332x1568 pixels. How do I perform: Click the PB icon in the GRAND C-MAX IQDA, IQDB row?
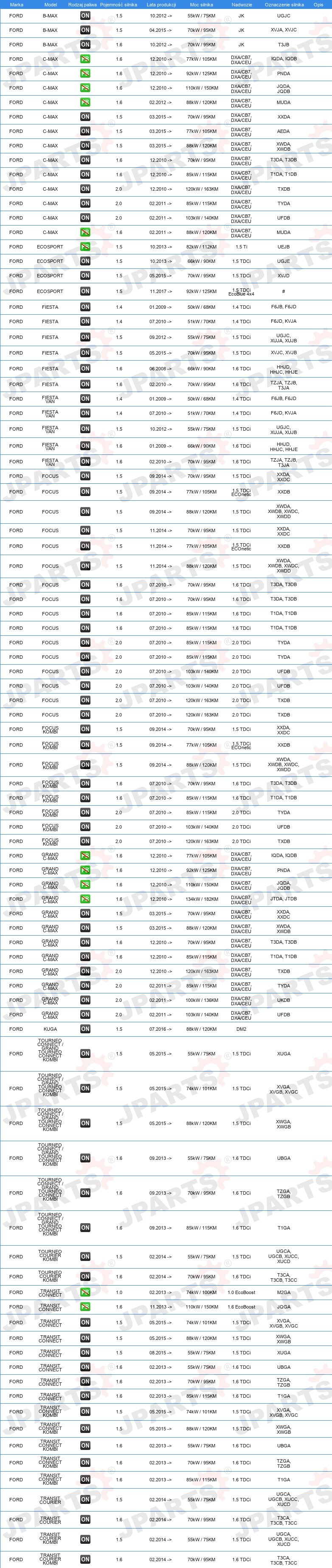point(85,856)
